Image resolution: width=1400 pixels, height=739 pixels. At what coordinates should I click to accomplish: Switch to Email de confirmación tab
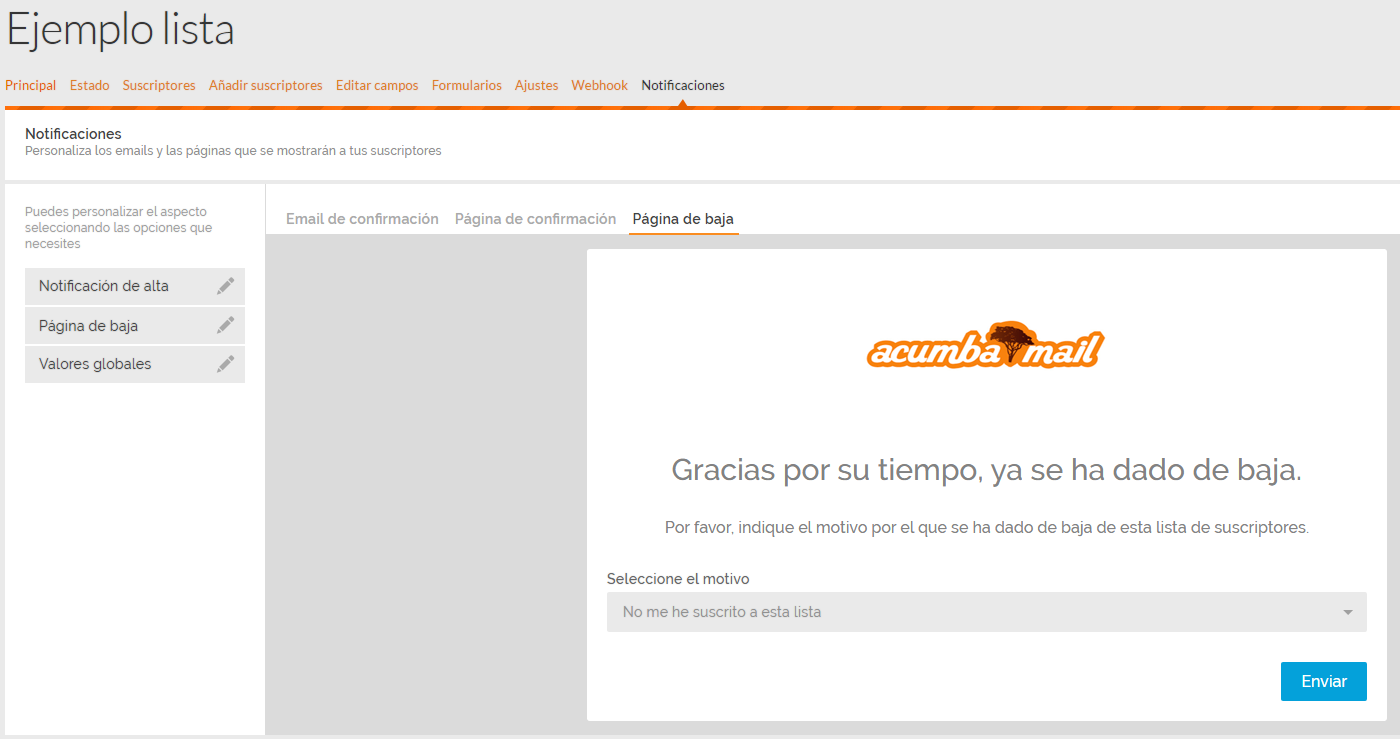362,219
